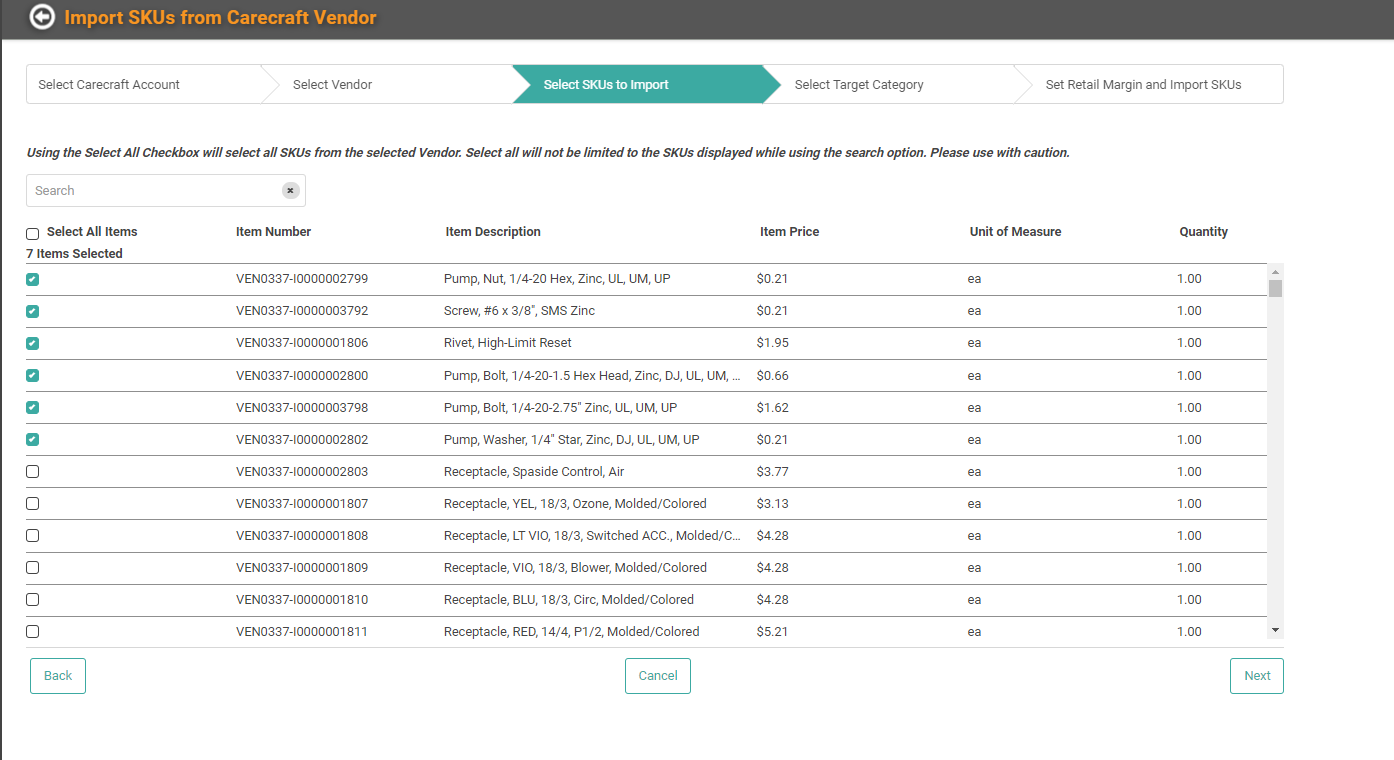Click the $0.66 item price
Screen dimensions: 1394x760
pos(773,376)
